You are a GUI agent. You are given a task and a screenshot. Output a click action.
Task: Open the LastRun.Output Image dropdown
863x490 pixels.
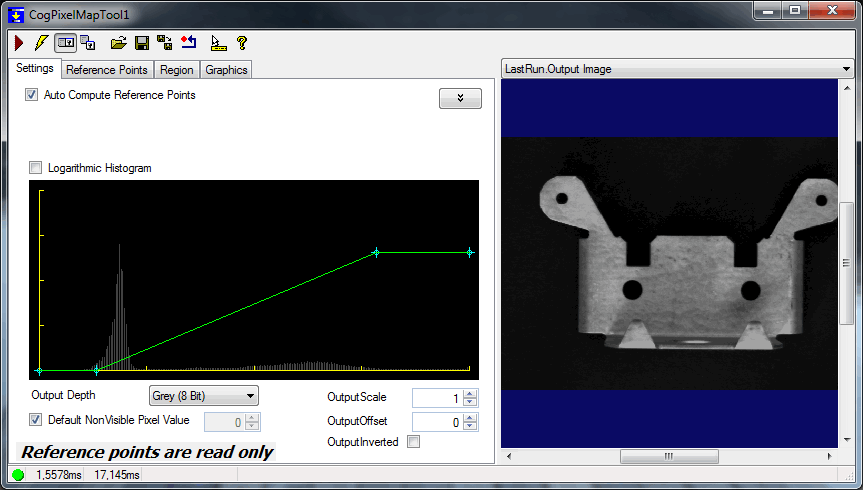pyautogui.click(x=677, y=69)
